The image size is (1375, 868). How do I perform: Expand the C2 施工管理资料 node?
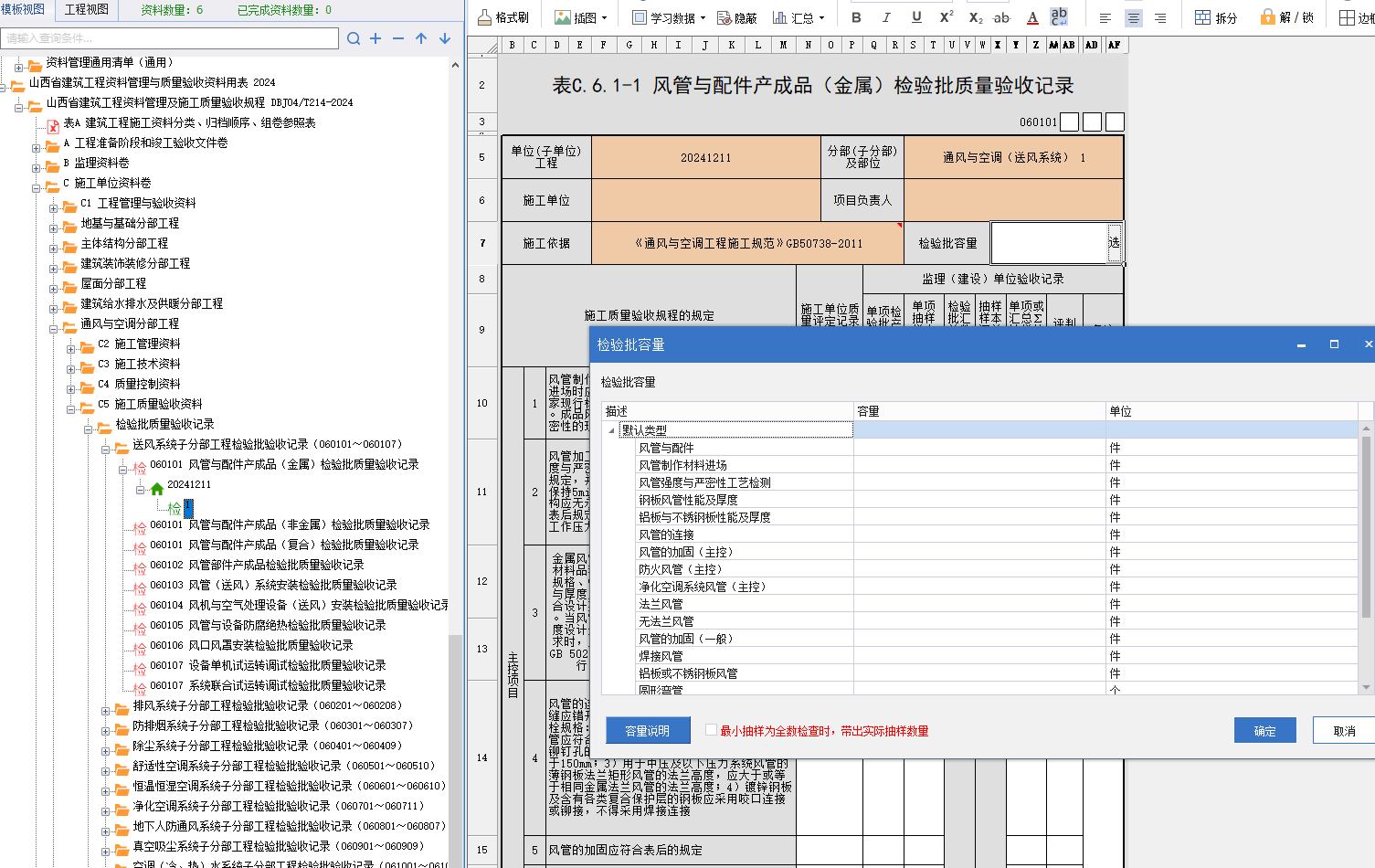[x=71, y=348]
